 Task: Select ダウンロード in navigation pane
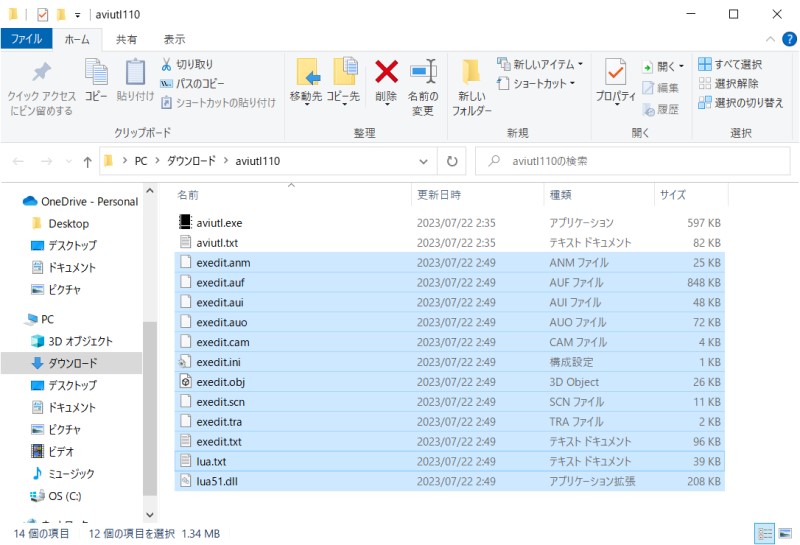click(71, 363)
